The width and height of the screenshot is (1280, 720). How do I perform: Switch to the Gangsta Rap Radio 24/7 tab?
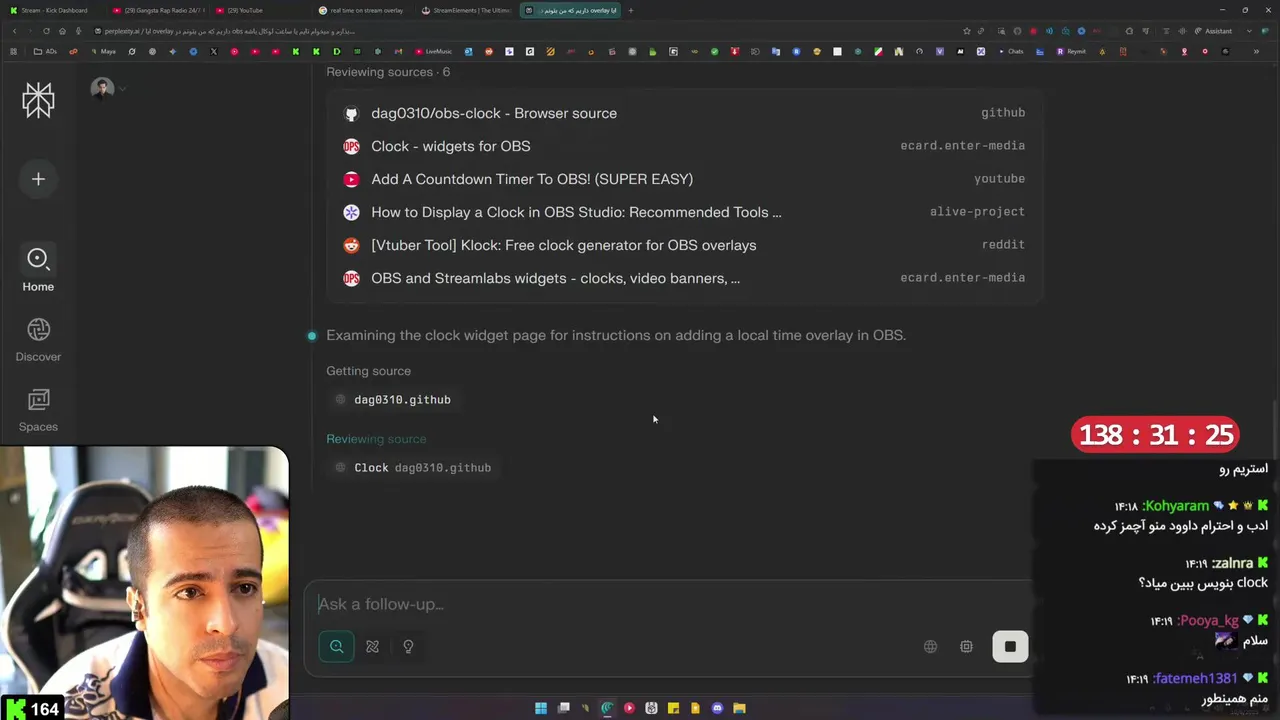(x=158, y=10)
